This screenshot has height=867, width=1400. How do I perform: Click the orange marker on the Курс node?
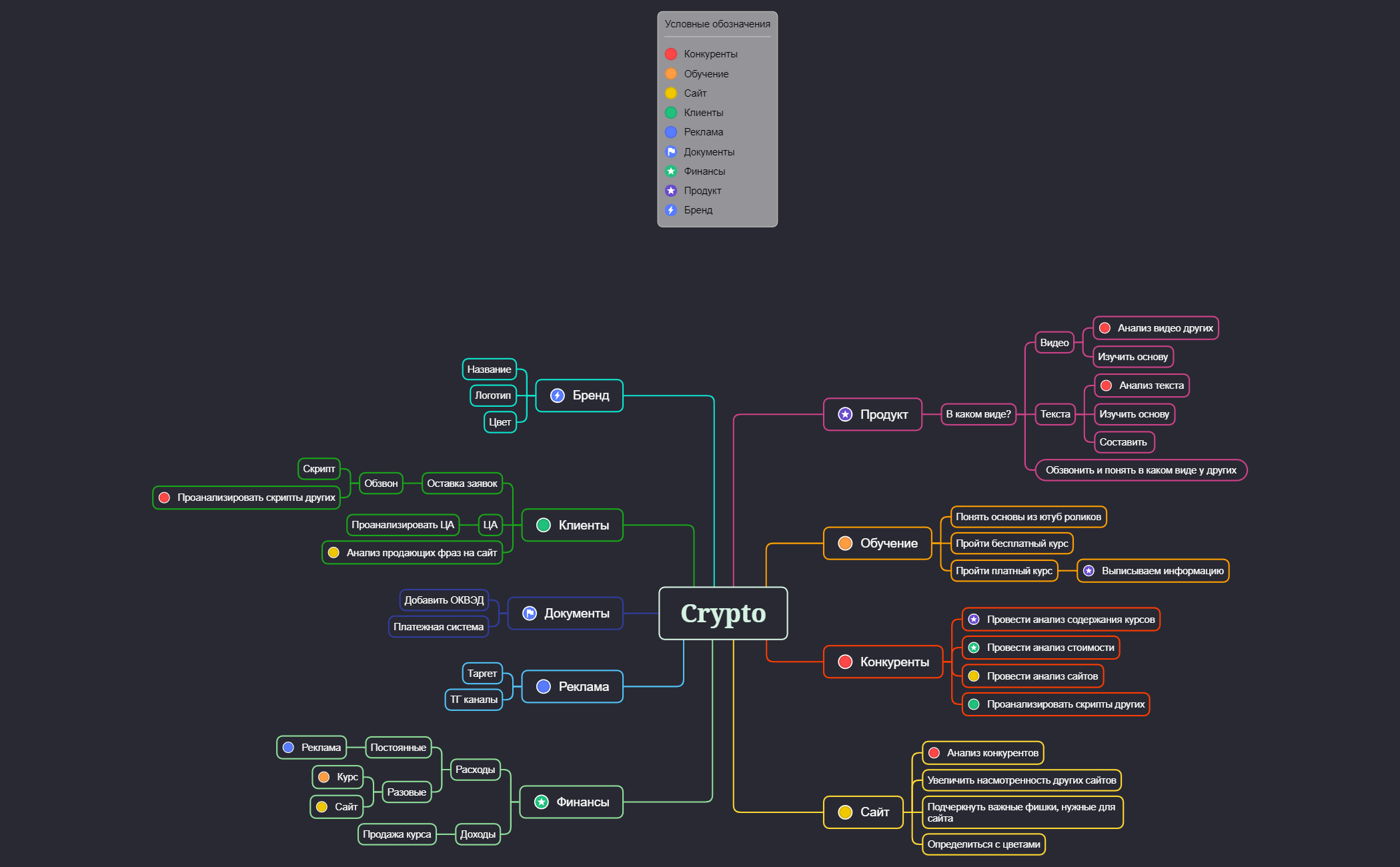tap(323, 777)
